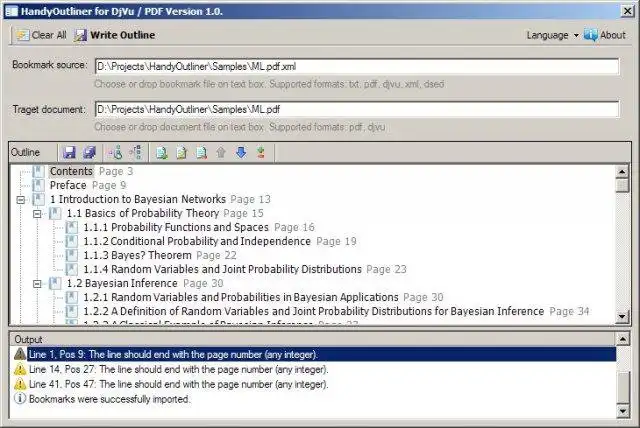Viewport: 640px width, 428px height.
Task: Collapse the 1 Introduction to Bayesian Networks node
Action: coord(20,200)
